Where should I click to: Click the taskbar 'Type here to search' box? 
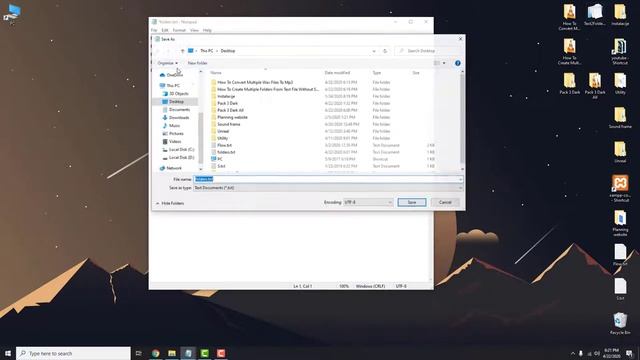(73, 353)
